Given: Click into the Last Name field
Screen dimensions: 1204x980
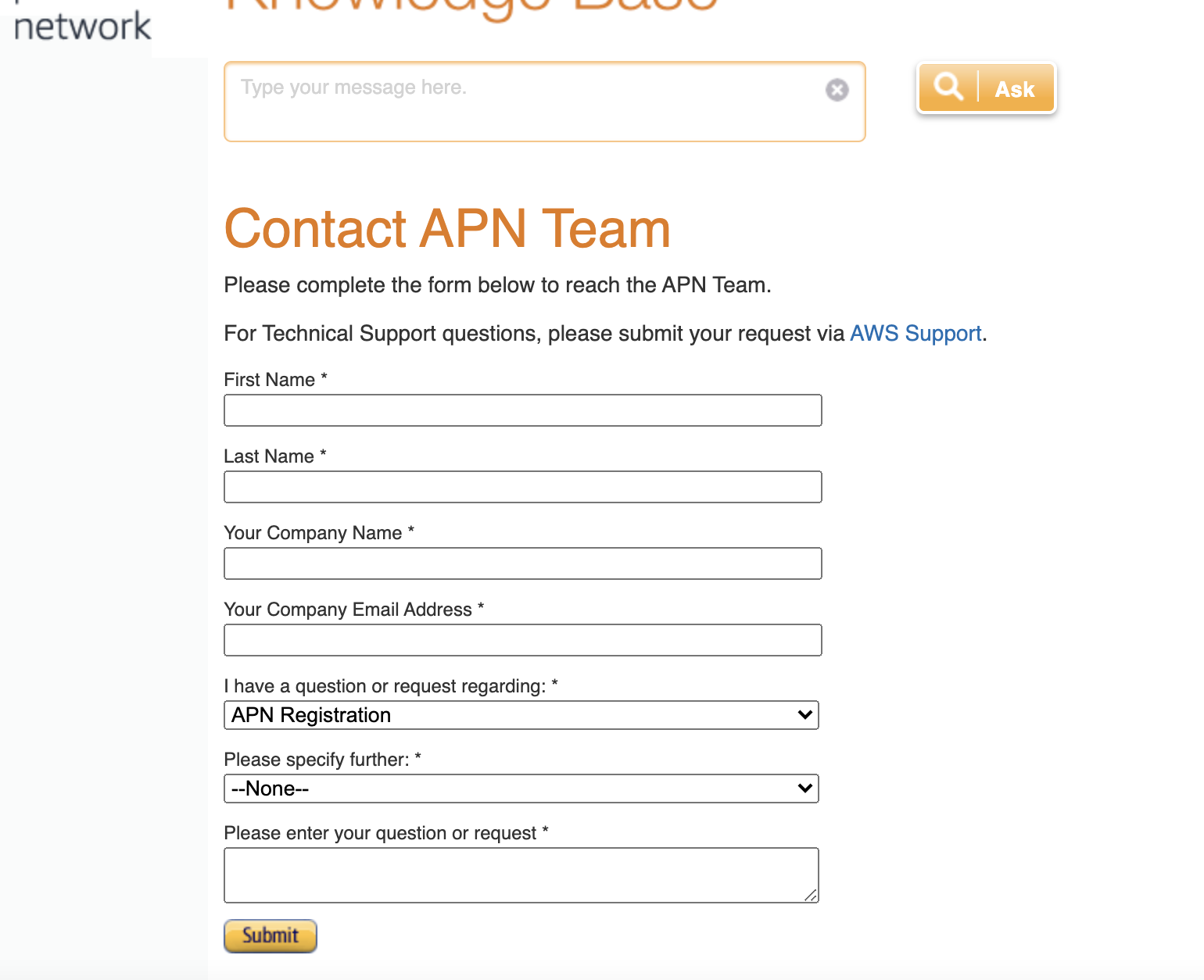Looking at the screenshot, I should click(523, 487).
